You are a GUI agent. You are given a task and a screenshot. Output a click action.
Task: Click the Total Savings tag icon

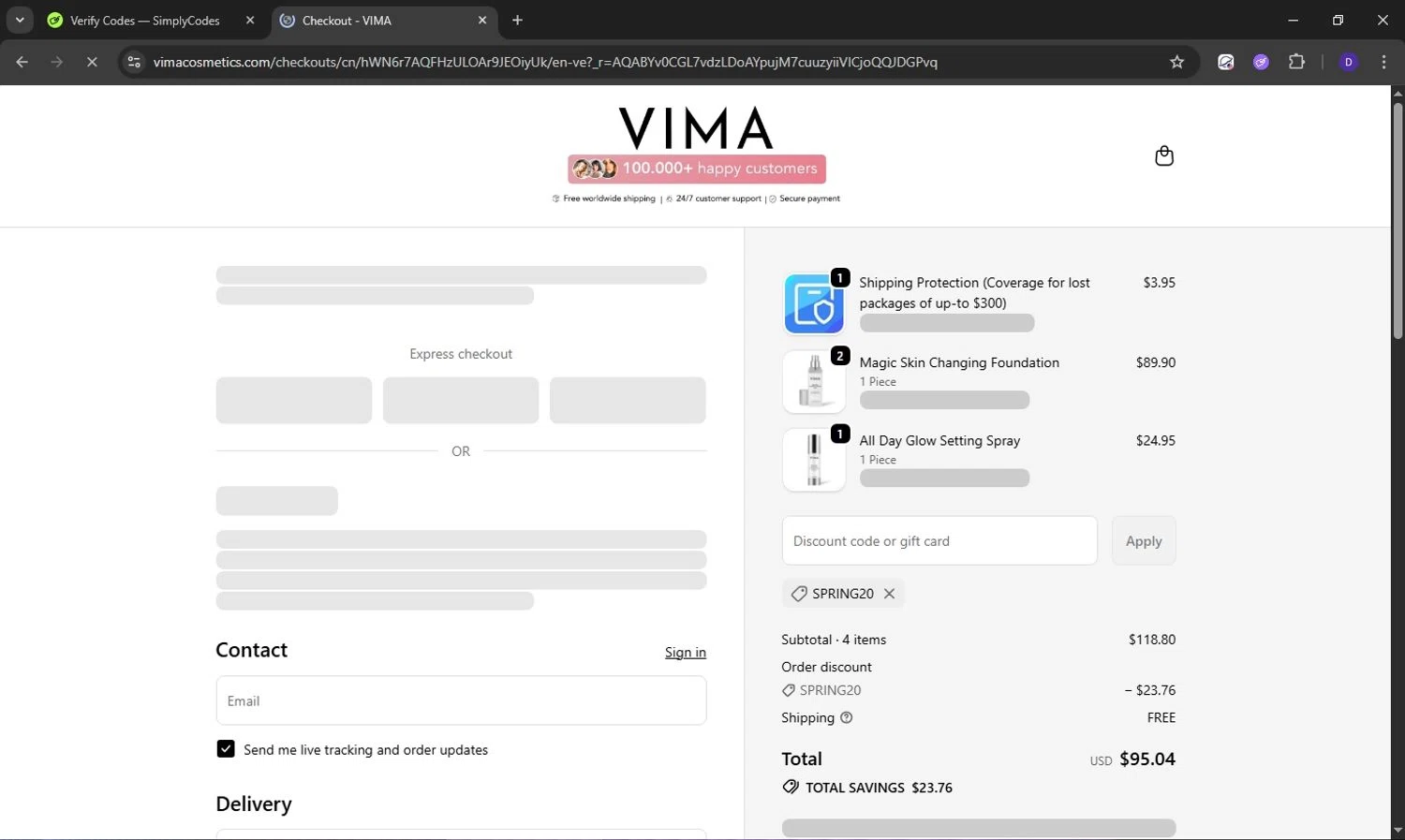(791, 788)
